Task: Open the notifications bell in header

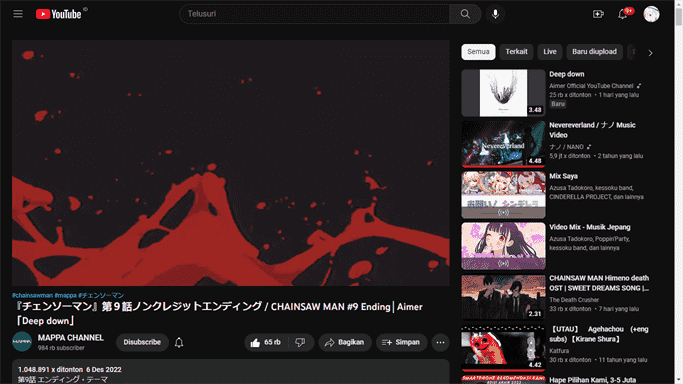Action: (x=623, y=14)
